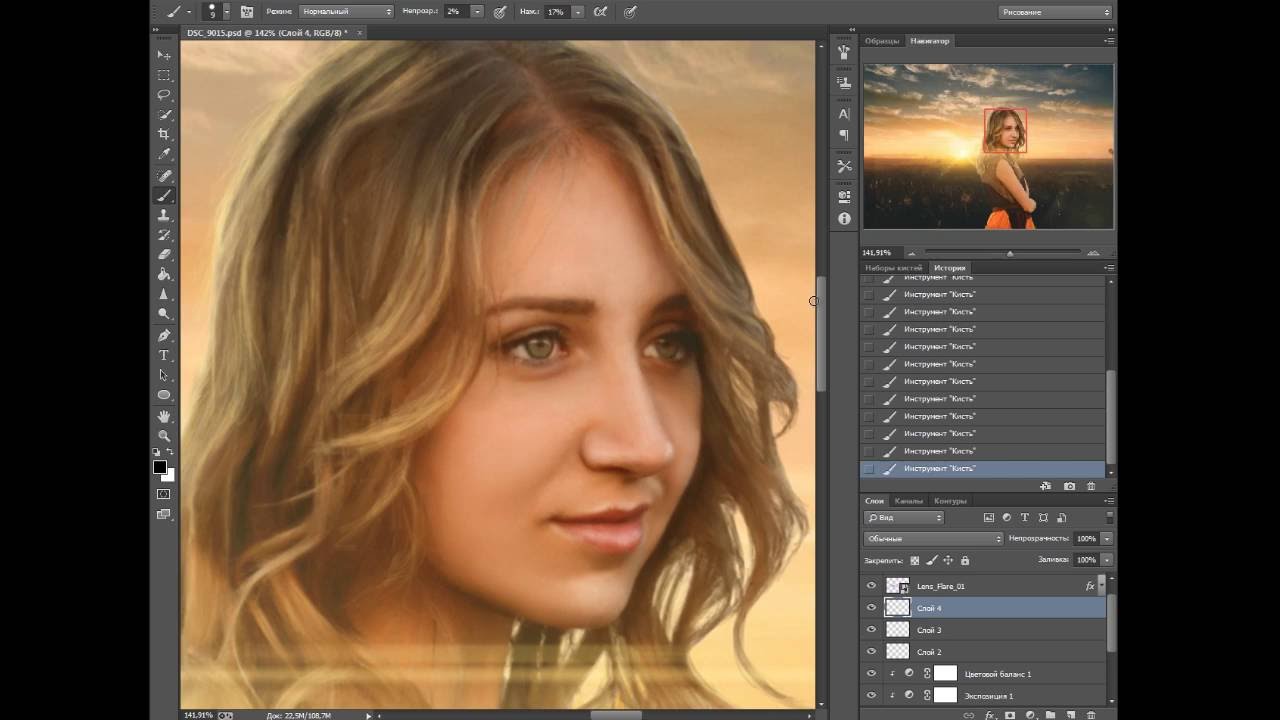Open the brush flow slider dropdown

577,12
